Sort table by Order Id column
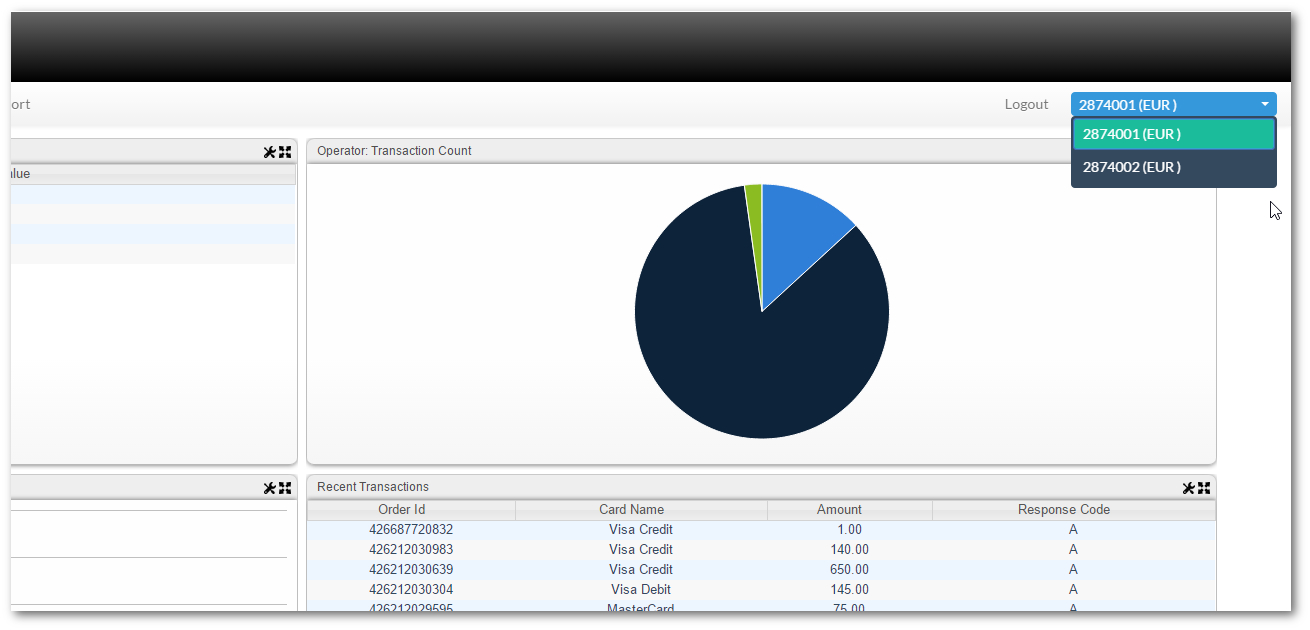1310x630 pixels. point(411,510)
